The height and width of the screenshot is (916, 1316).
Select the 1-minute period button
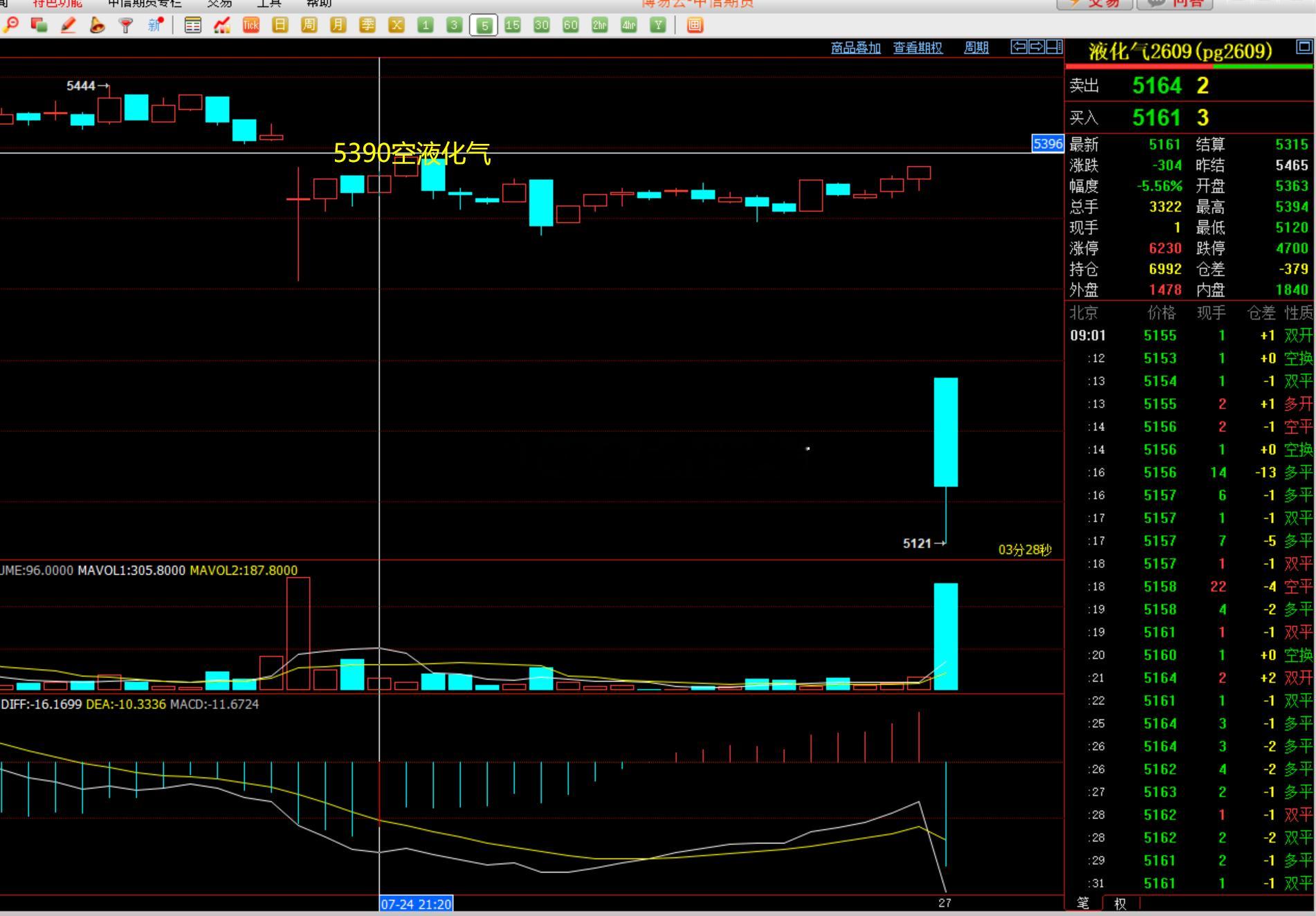[x=426, y=26]
